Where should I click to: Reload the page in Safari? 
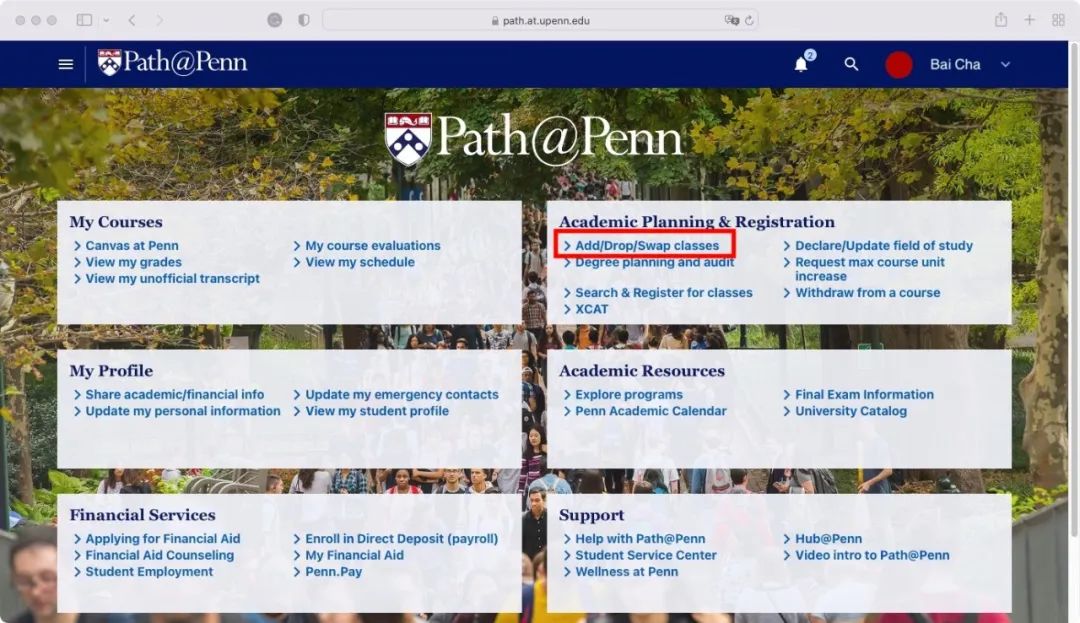point(749,20)
